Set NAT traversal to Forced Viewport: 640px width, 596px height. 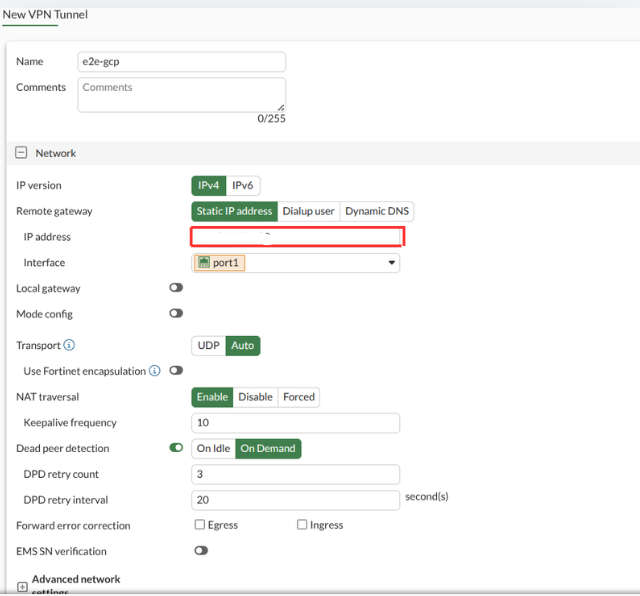(x=299, y=397)
